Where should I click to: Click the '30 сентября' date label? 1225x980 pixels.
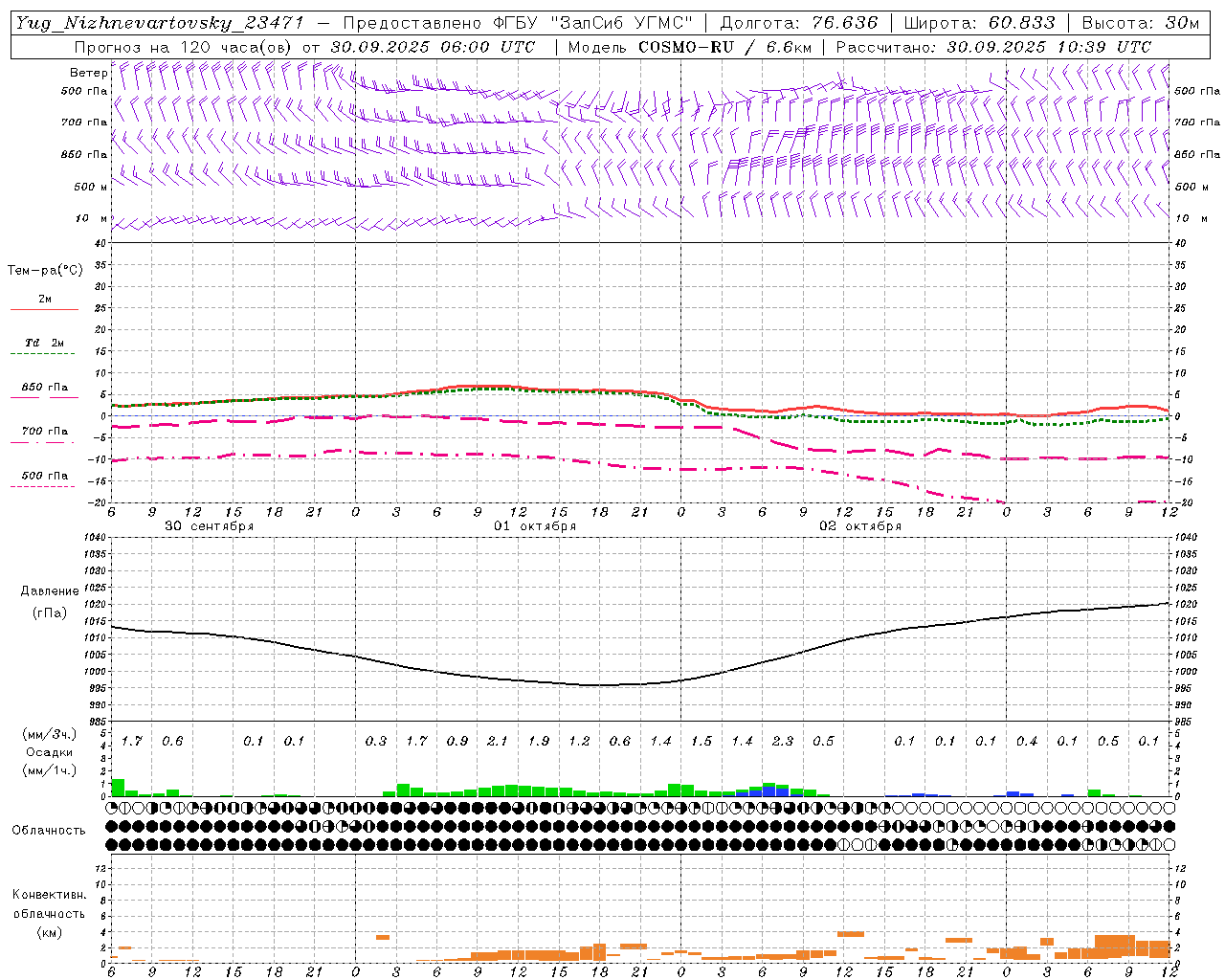click(x=209, y=526)
